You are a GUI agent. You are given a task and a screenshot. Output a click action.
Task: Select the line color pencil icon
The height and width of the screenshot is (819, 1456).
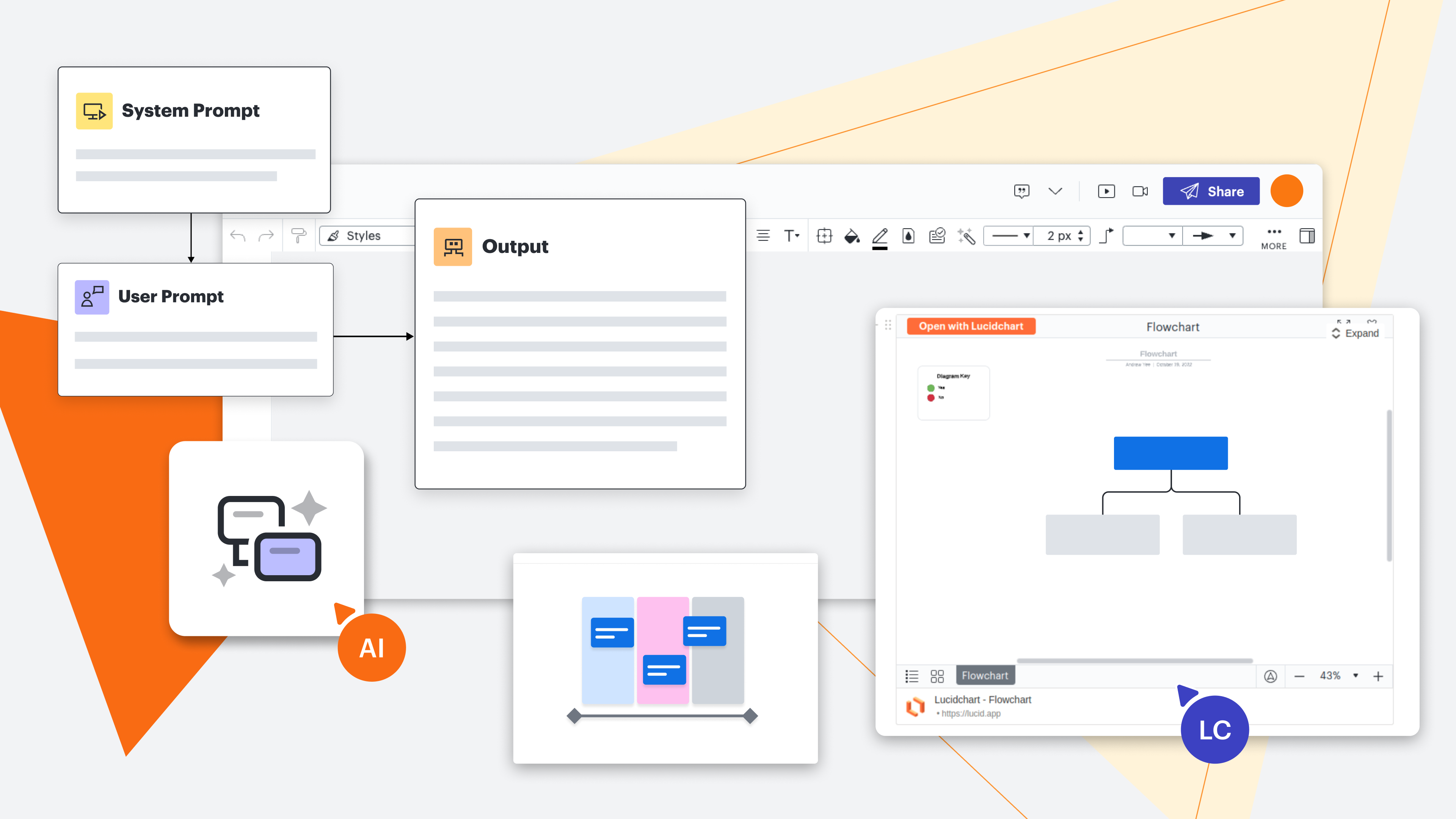pyautogui.click(x=880, y=236)
